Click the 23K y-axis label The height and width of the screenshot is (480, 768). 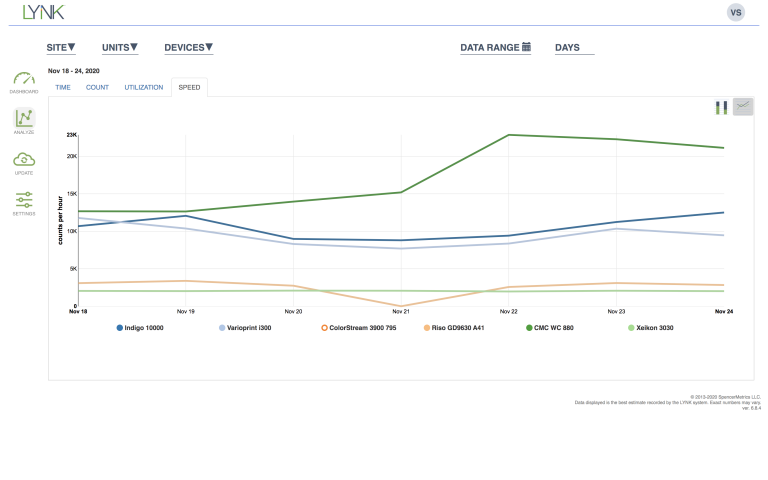(72, 135)
